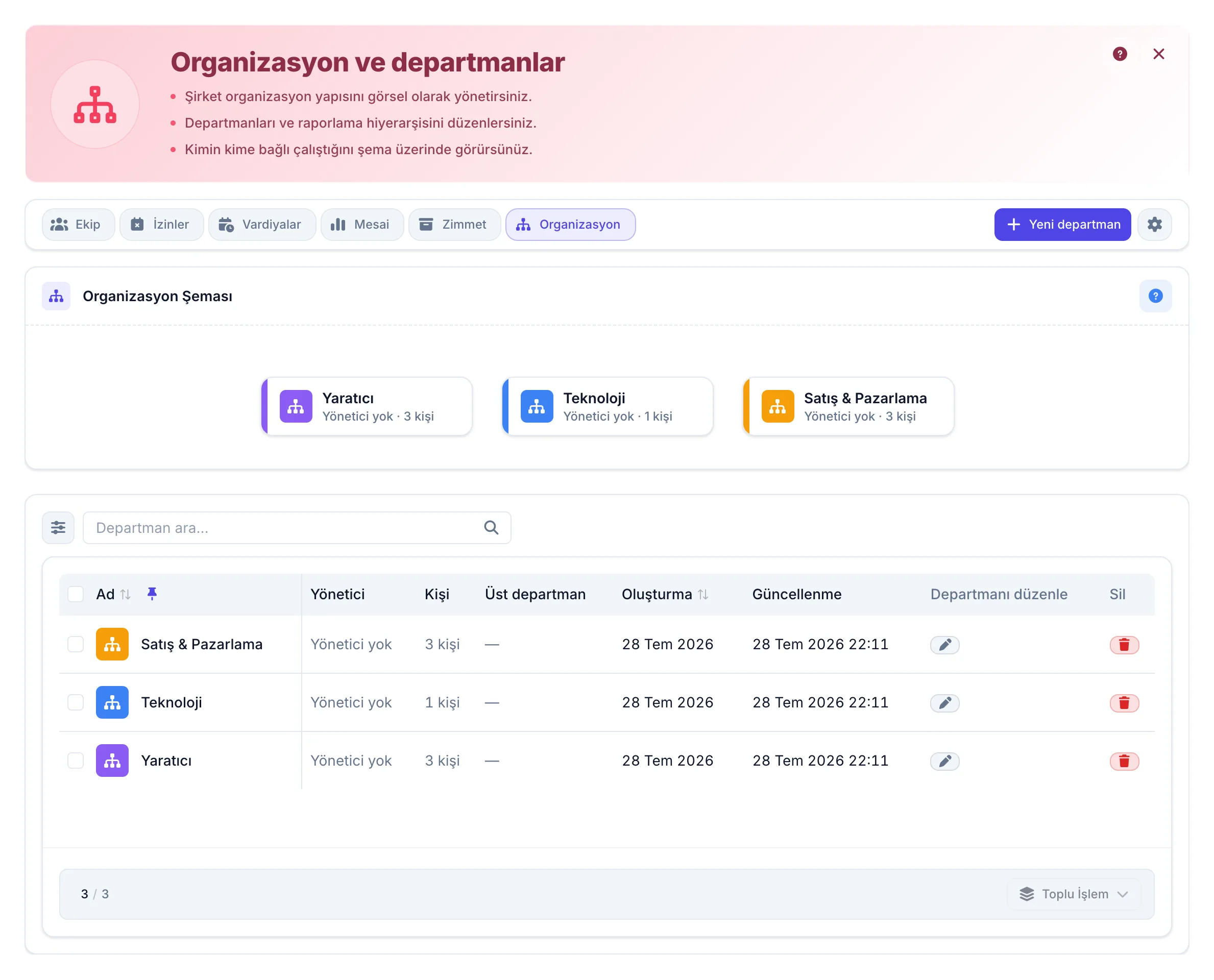Expand the Toplu İşlem dropdown
The image size is (1214, 980).
pyautogui.click(x=1074, y=894)
